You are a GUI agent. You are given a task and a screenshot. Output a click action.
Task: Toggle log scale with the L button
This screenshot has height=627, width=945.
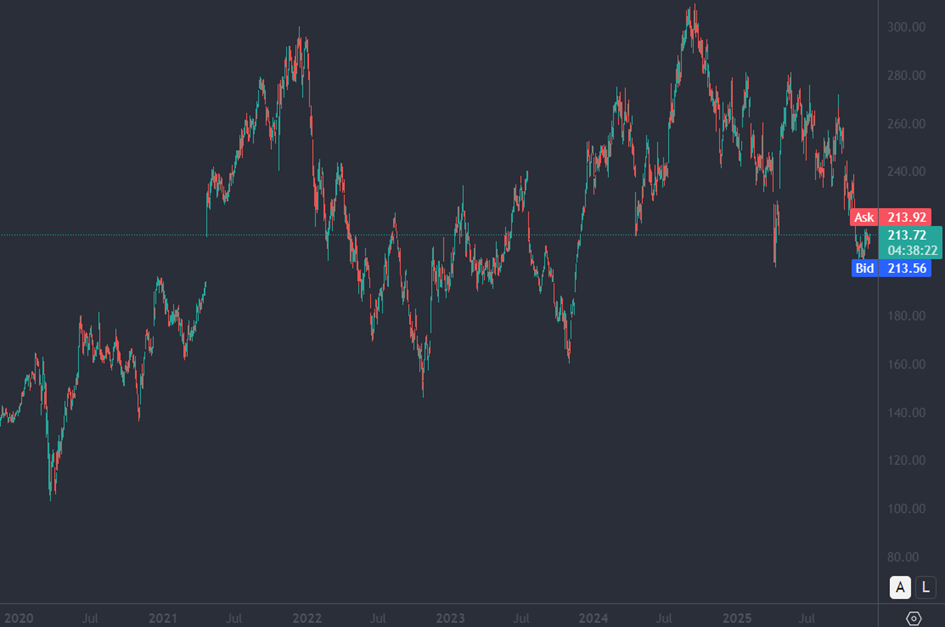926,587
